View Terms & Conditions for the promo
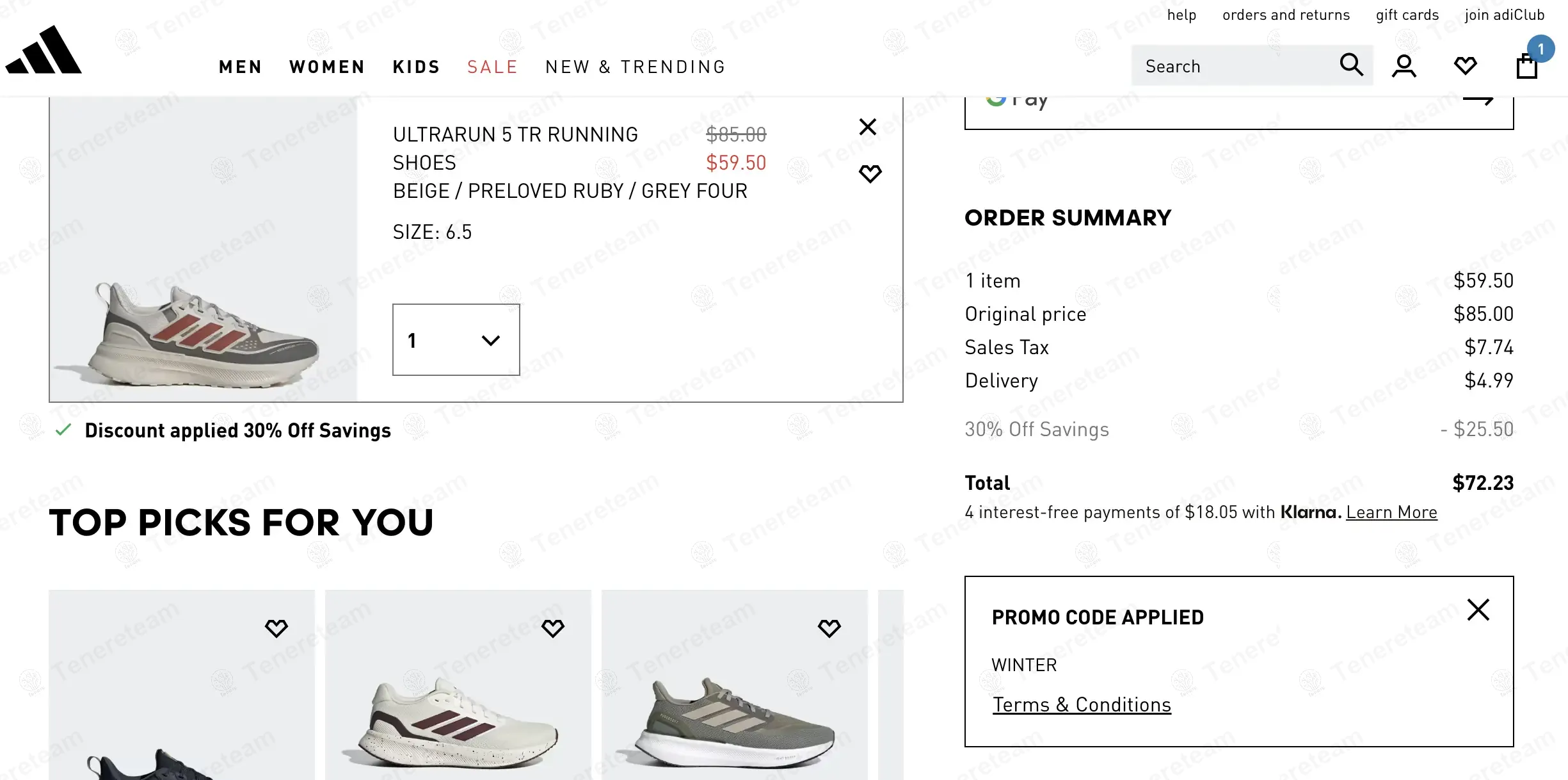The height and width of the screenshot is (780, 1568). [1081, 704]
